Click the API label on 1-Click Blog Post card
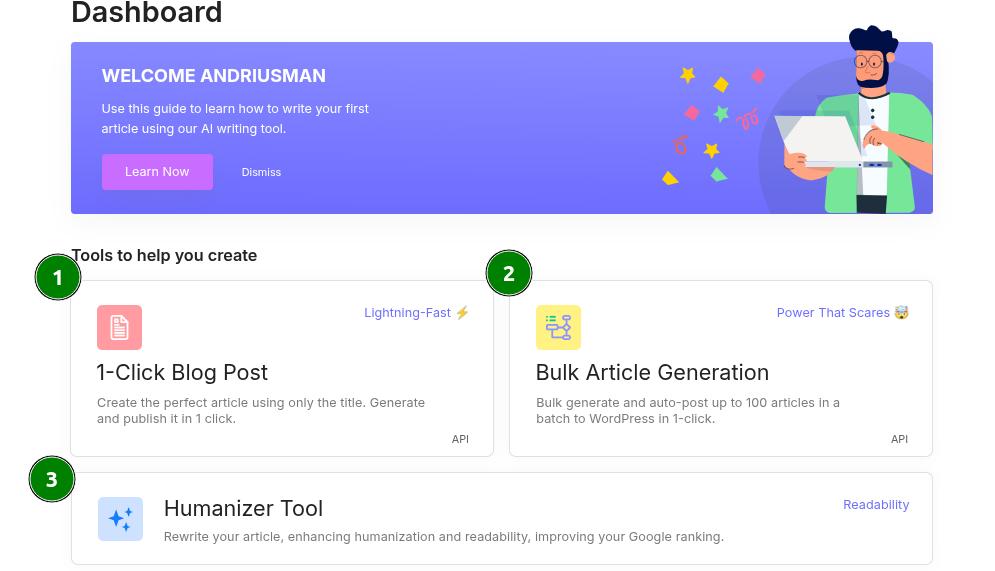Screen dimensions: 995x571 pyautogui.click(x=461, y=439)
